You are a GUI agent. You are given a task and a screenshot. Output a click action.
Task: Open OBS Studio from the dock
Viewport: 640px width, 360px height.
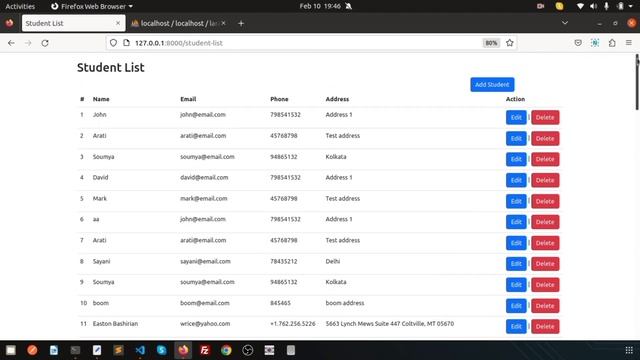click(248, 350)
